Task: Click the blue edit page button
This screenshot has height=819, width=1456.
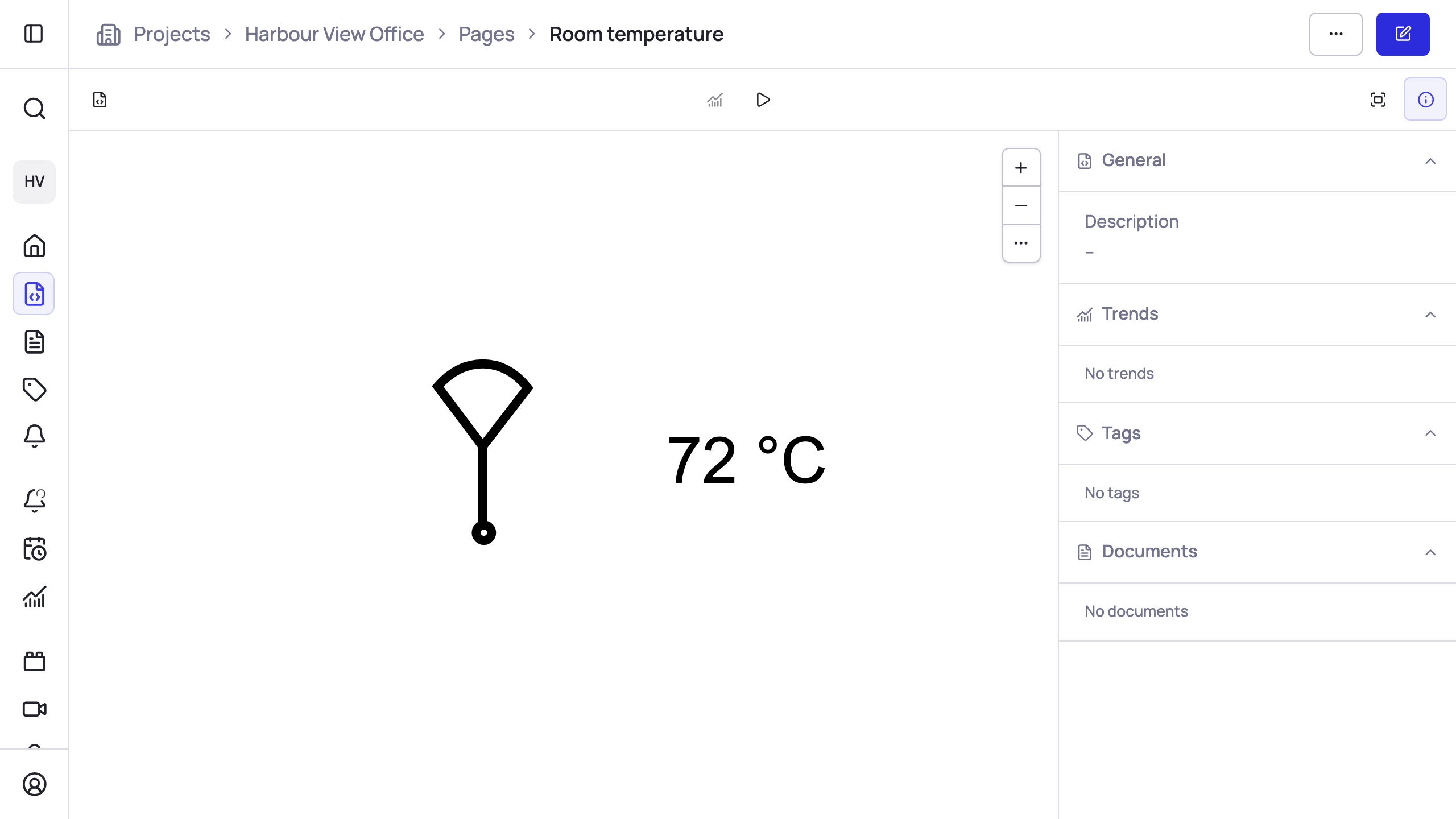Action: [1403, 34]
